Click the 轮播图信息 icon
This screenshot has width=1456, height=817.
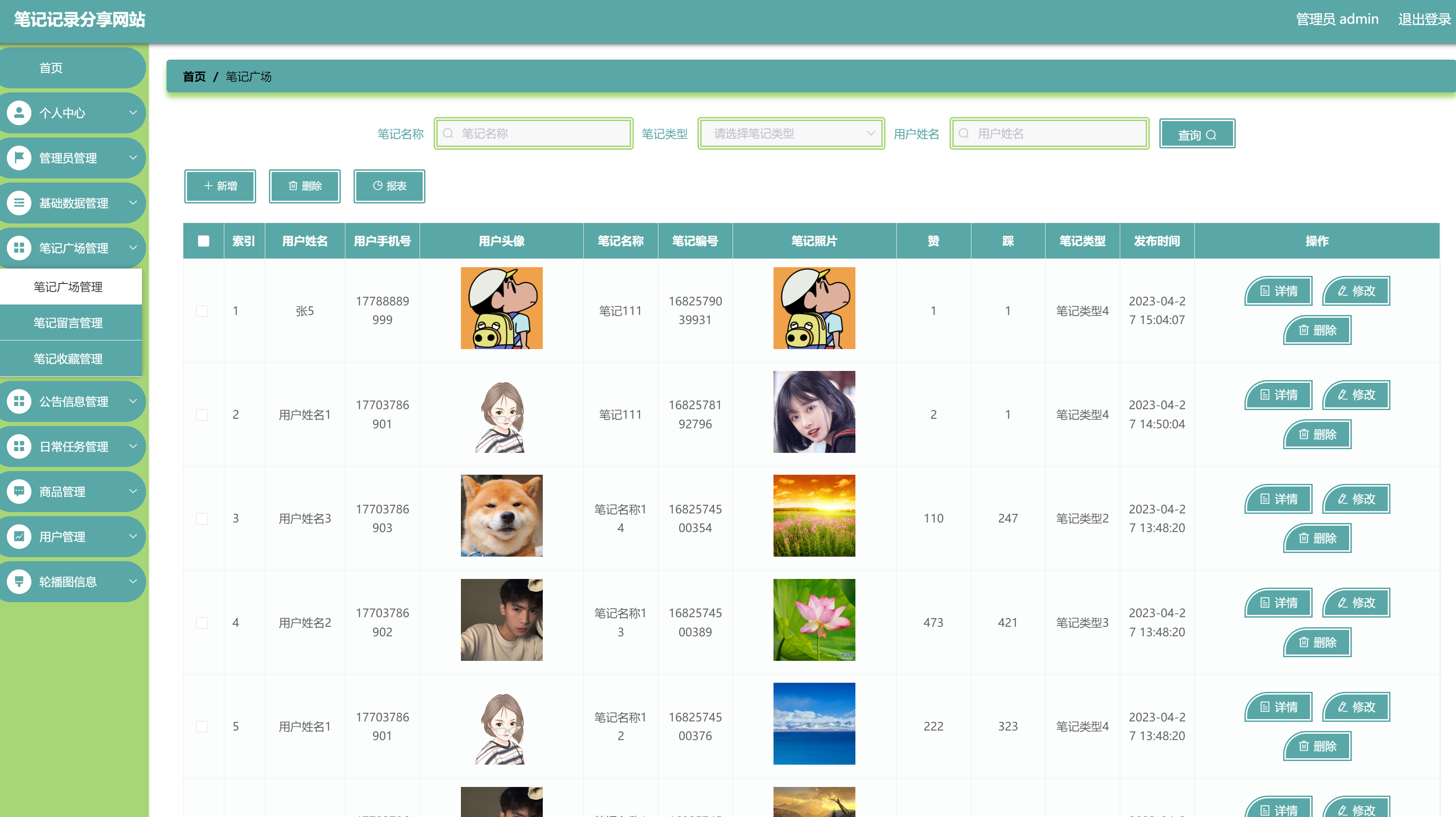tap(19, 582)
